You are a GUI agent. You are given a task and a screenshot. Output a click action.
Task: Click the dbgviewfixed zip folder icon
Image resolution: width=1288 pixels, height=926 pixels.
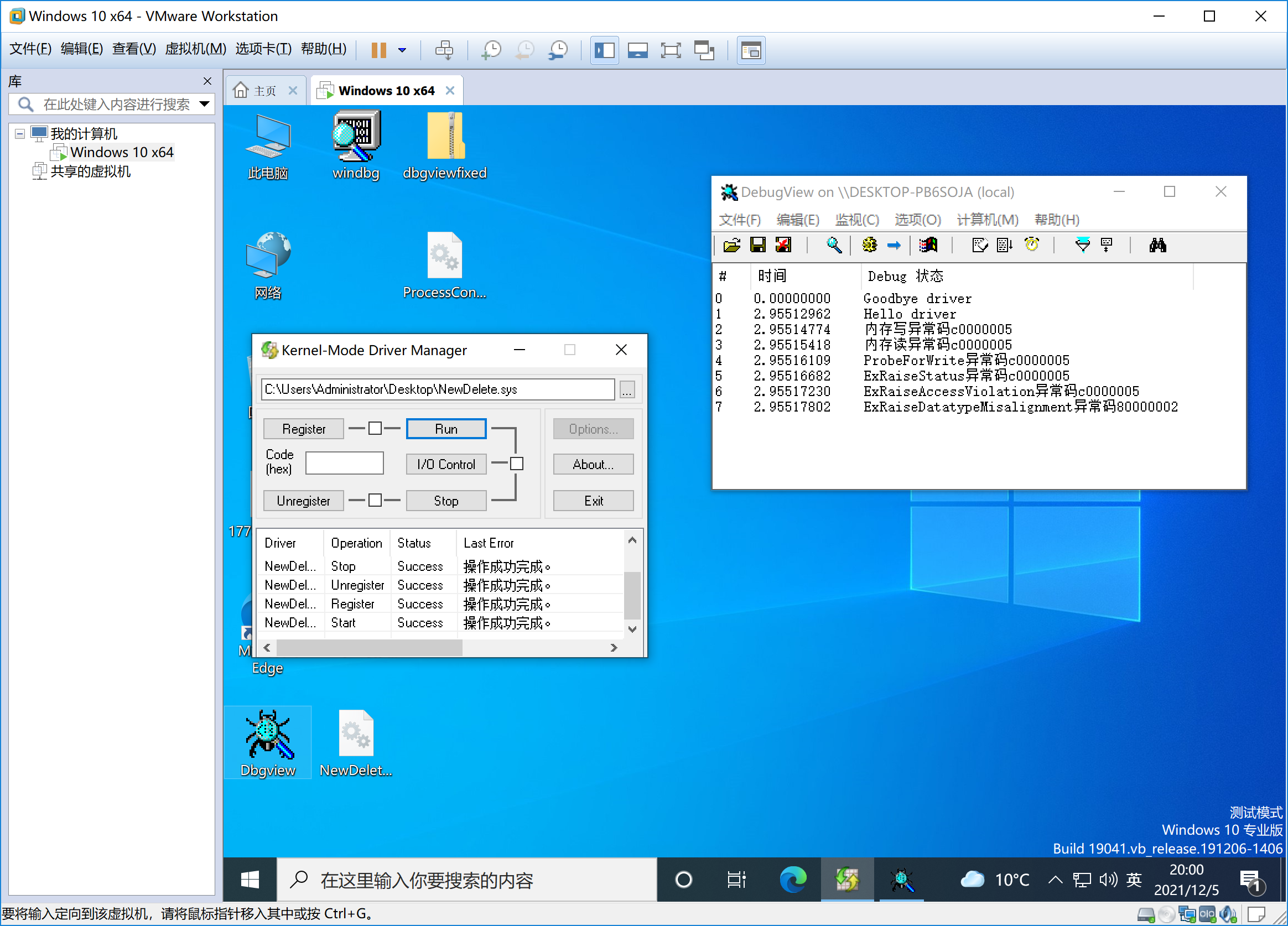(445, 145)
